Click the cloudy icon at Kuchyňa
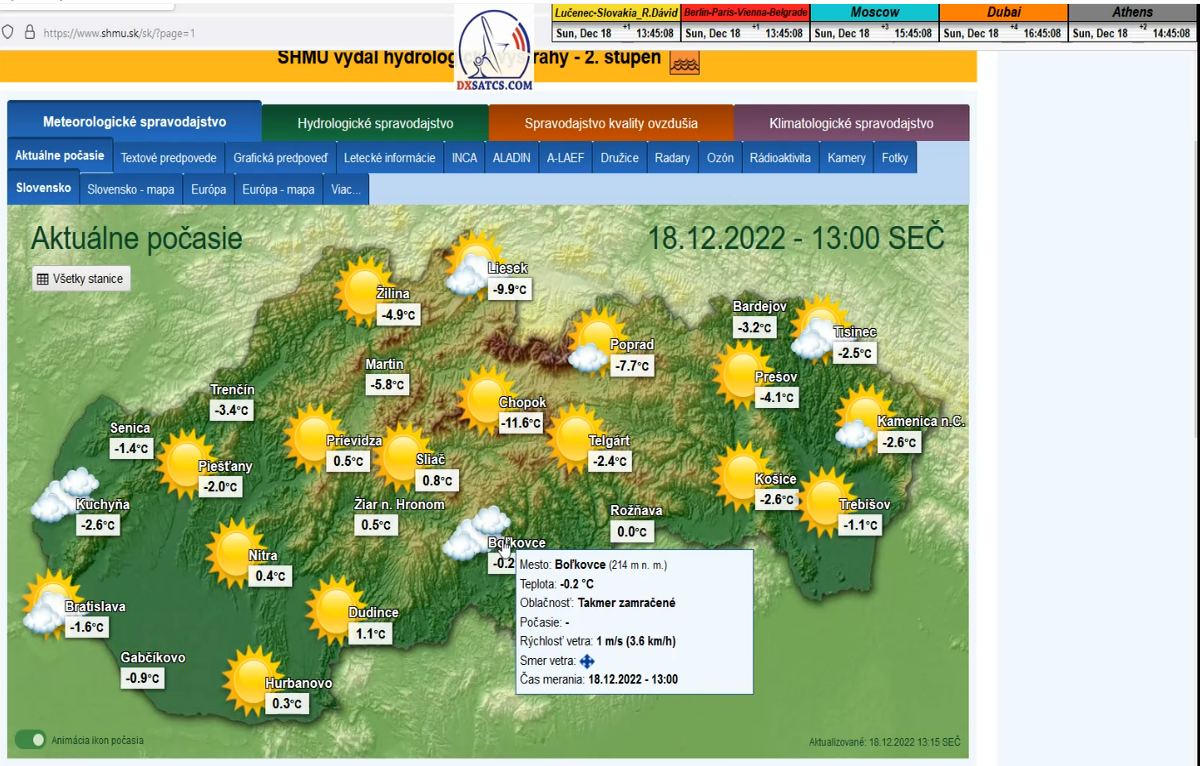The width and height of the screenshot is (1200, 766). click(x=62, y=494)
